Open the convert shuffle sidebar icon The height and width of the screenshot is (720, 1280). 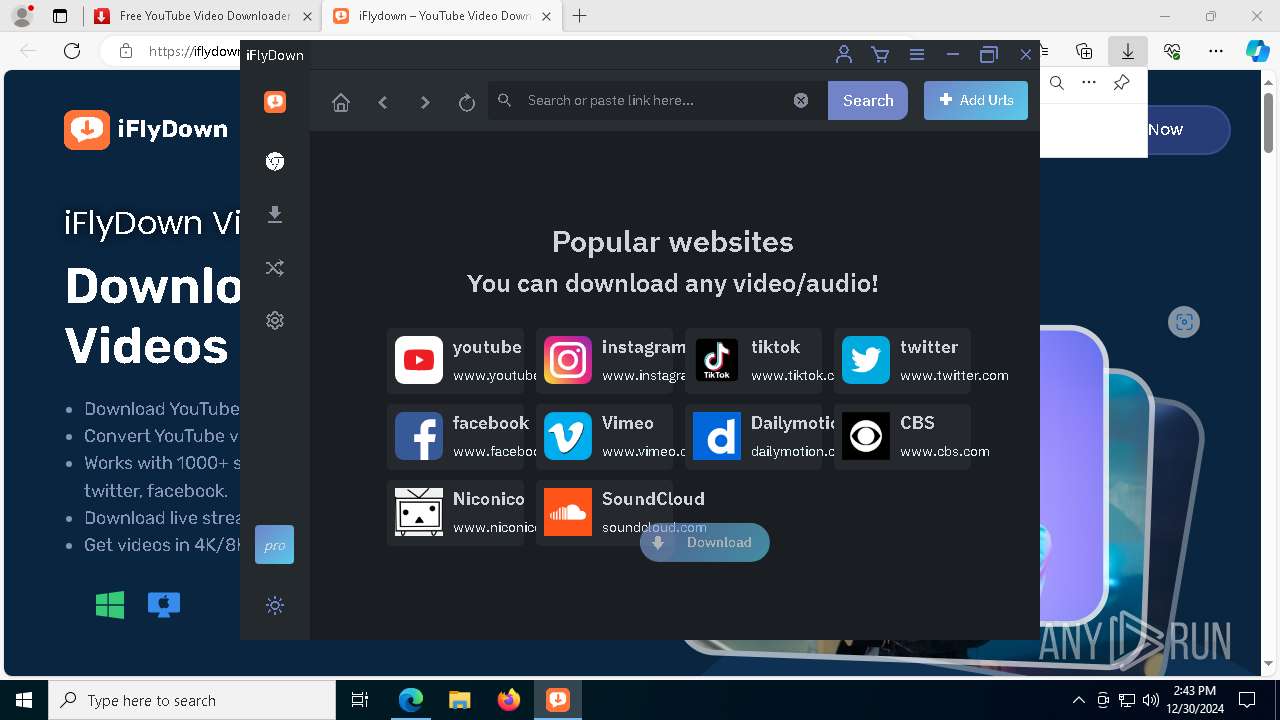pyautogui.click(x=275, y=268)
